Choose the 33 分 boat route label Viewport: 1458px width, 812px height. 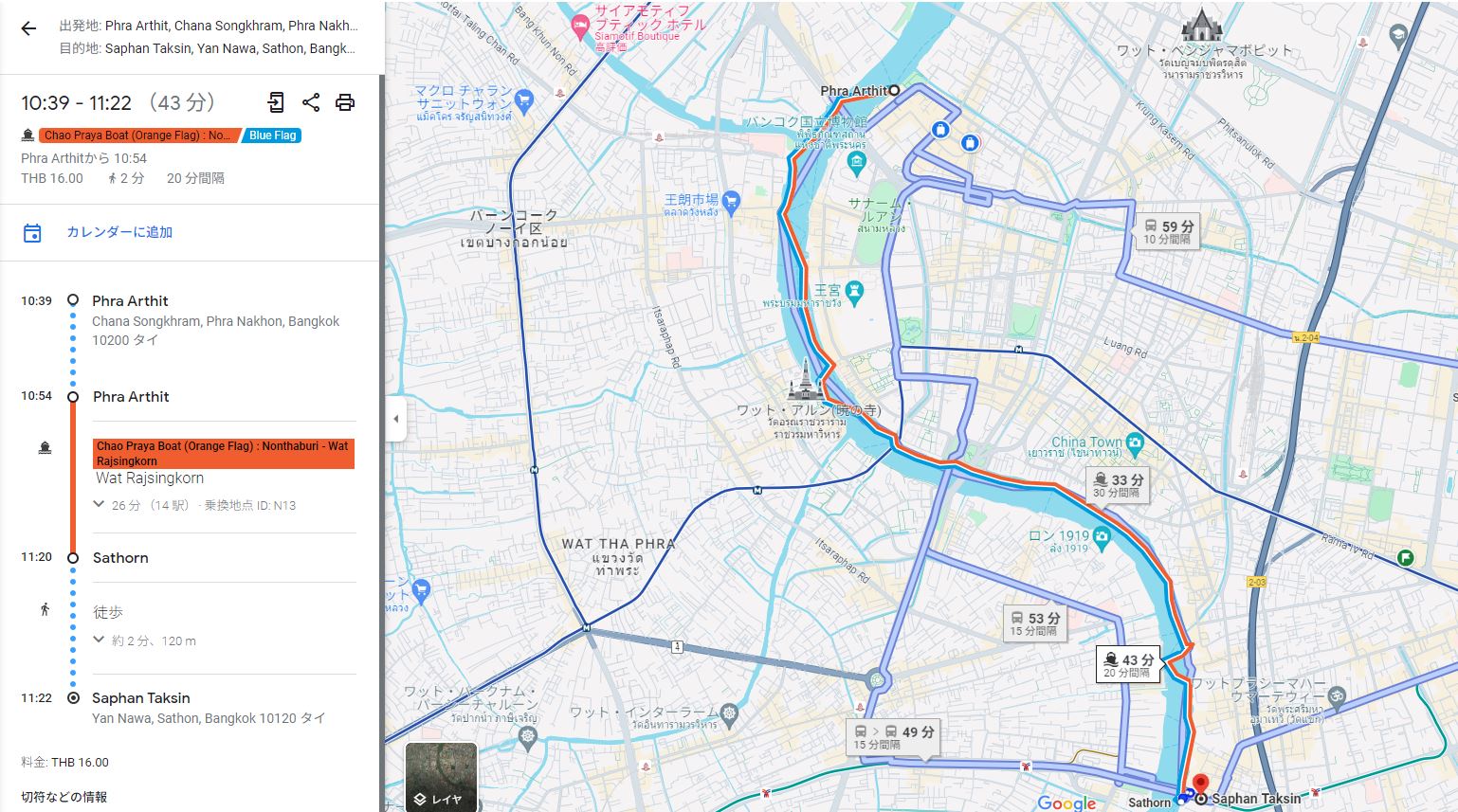(1117, 485)
